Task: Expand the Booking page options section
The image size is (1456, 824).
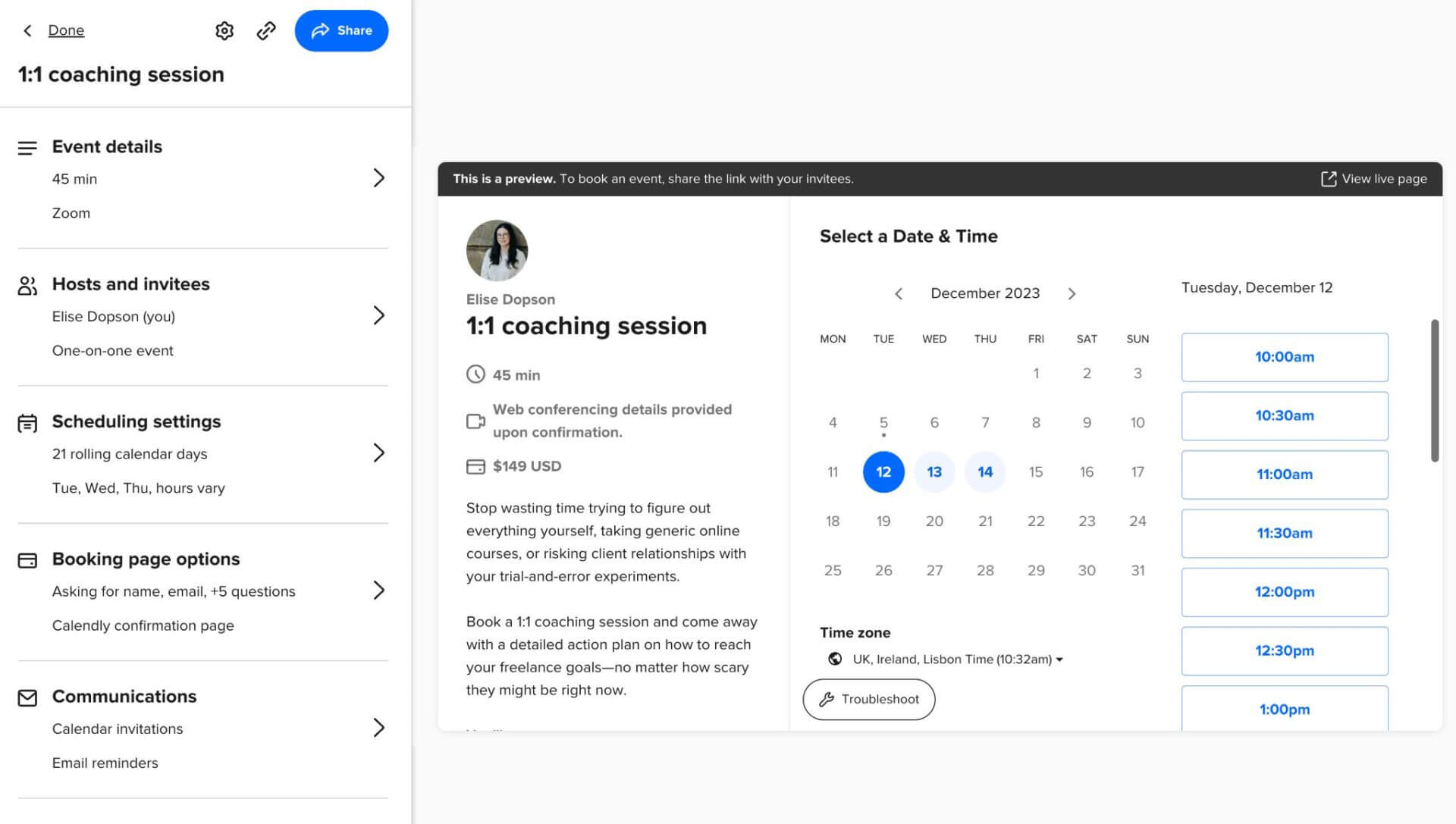Action: click(x=378, y=591)
